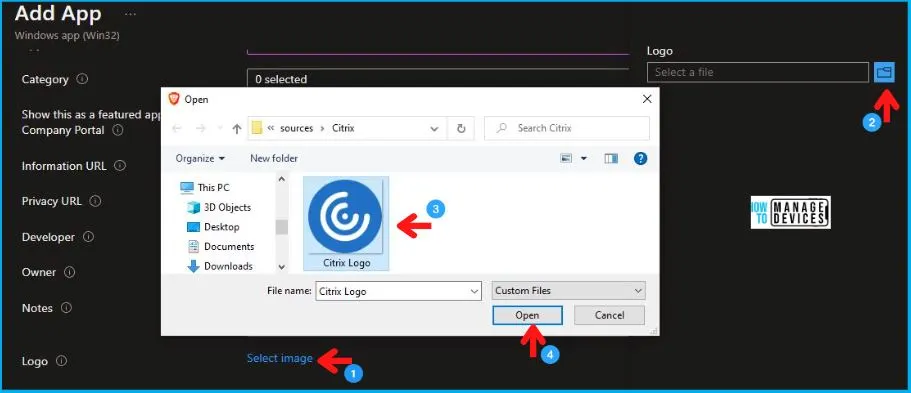This screenshot has width=911, height=393.
Task: Open recent locations dropdown arrow
Action: pyautogui.click(x=220, y=128)
